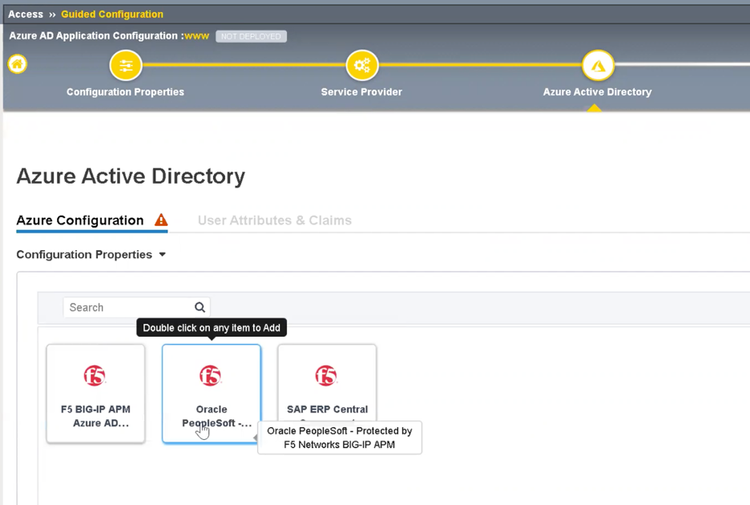This screenshot has height=505, width=750.
Task: Click the F5 logo on Oracle PeopleSoft tile
Action: (x=211, y=376)
